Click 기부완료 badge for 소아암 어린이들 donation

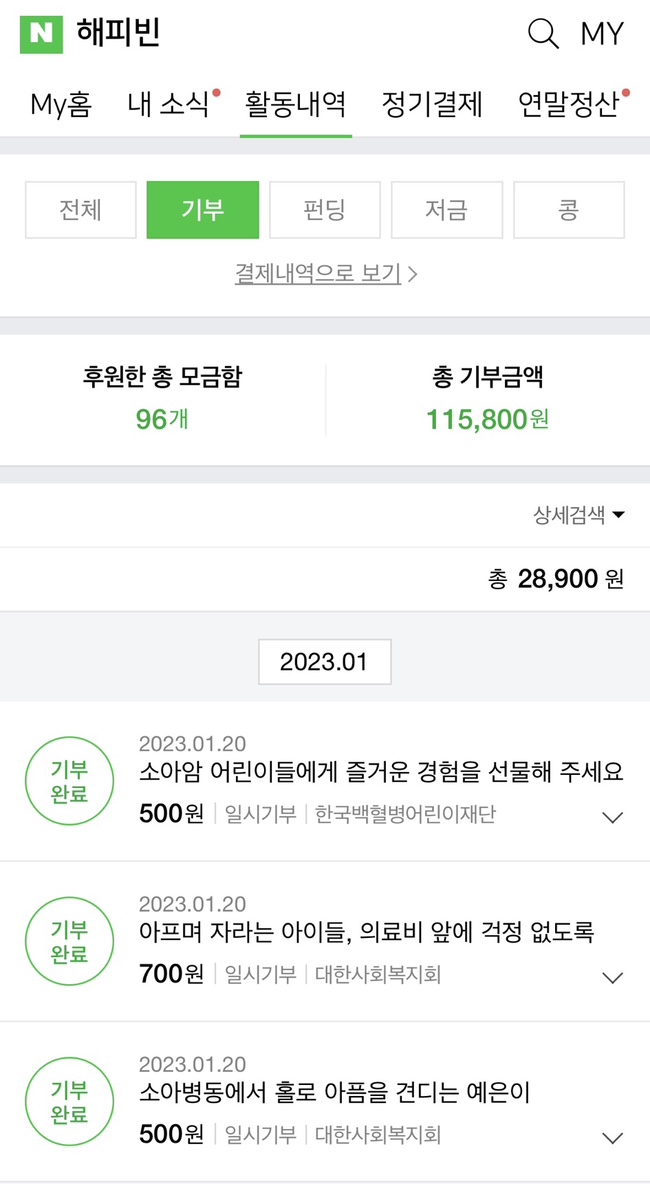coord(70,782)
